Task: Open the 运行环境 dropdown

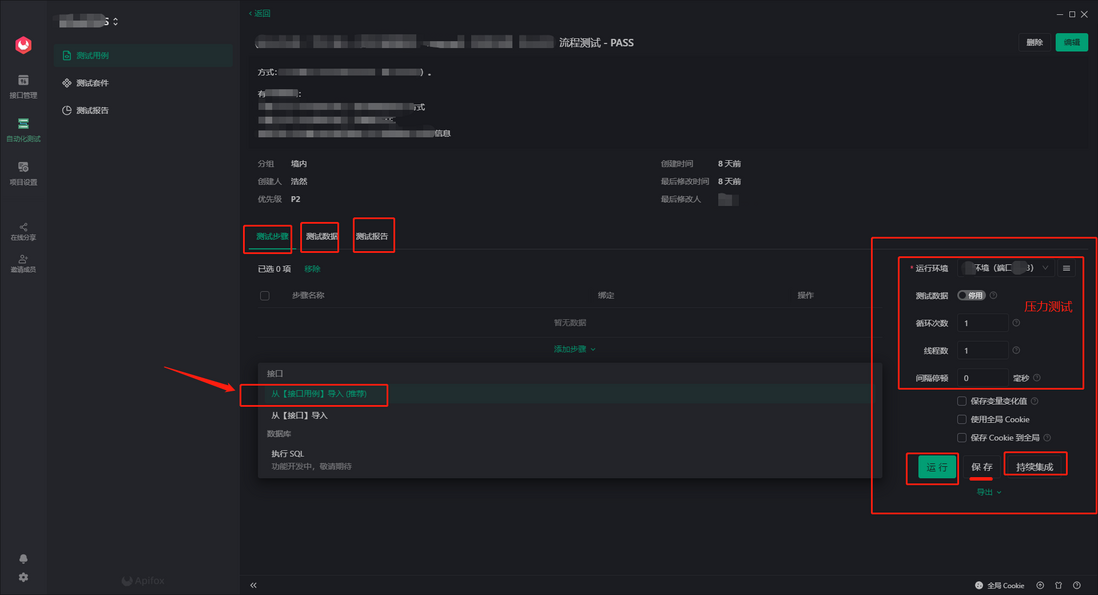Action: [x=1007, y=268]
